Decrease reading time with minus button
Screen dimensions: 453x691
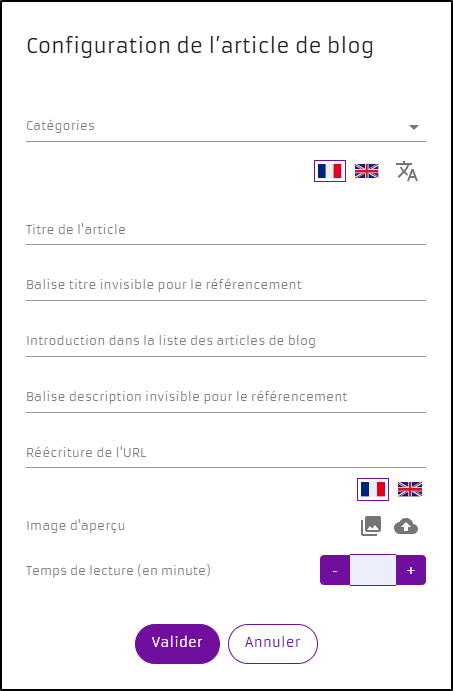(335, 570)
